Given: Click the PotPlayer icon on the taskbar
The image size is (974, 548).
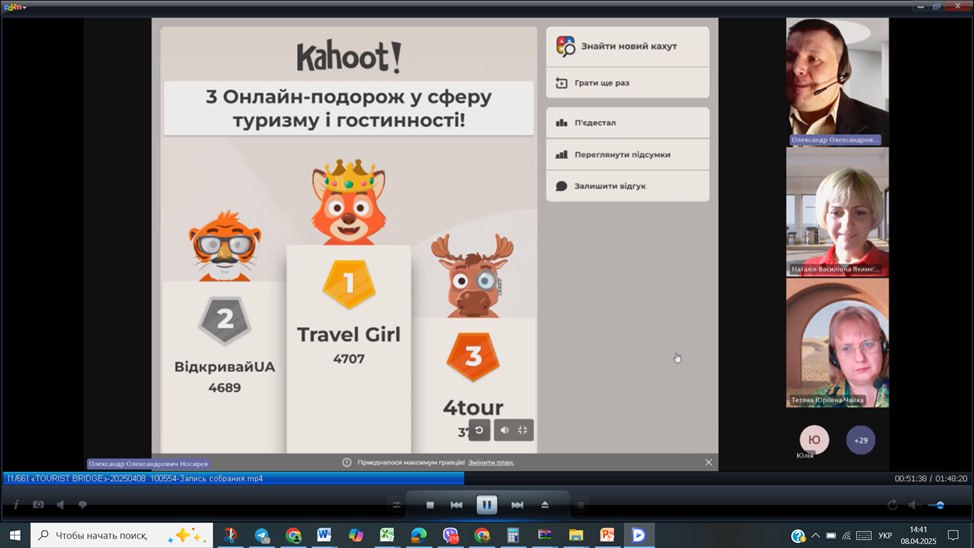Looking at the screenshot, I should (x=639, y=535).
